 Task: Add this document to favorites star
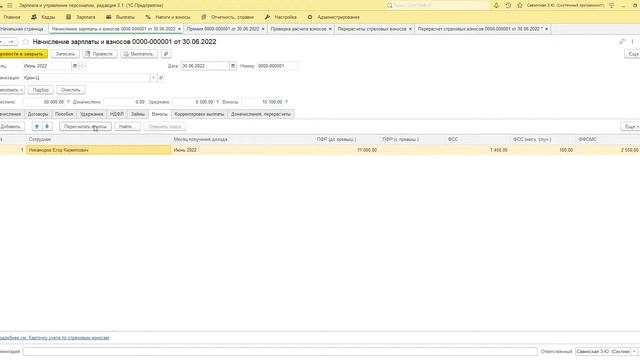tap(26, 42)
